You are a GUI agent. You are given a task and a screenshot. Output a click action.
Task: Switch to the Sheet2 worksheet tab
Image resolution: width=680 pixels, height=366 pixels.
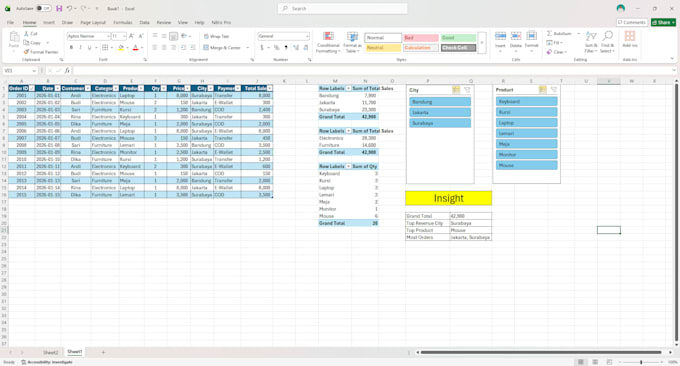(x=50, y=352)
